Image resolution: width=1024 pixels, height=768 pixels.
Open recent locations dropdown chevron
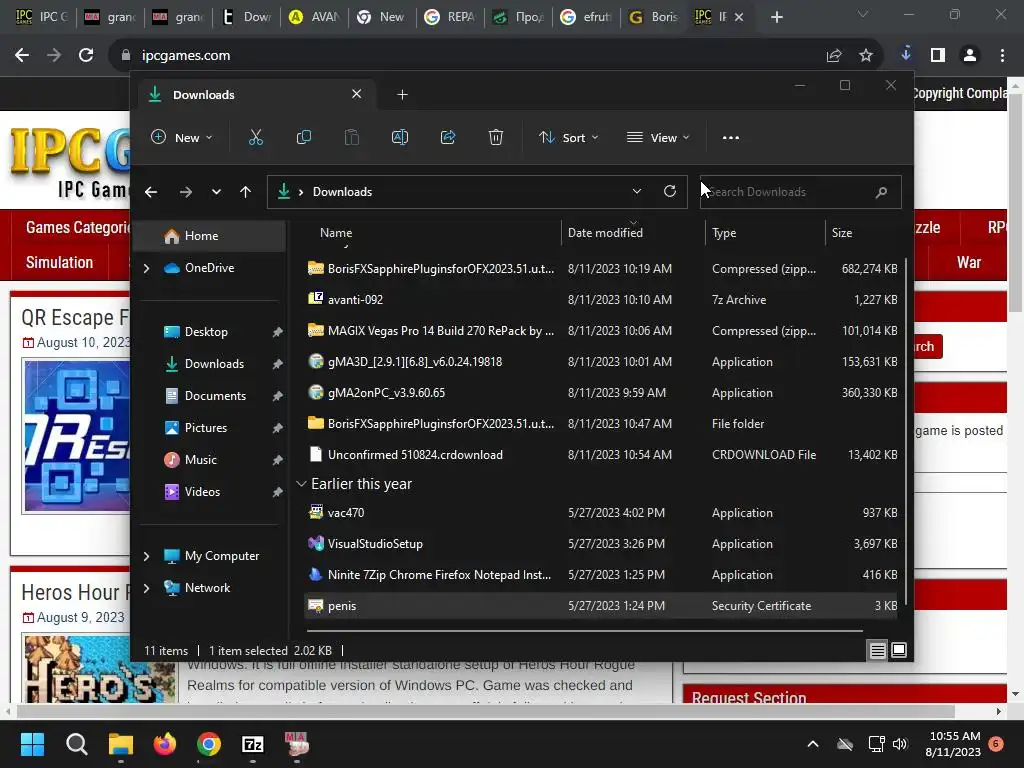[x=216, y=192]
